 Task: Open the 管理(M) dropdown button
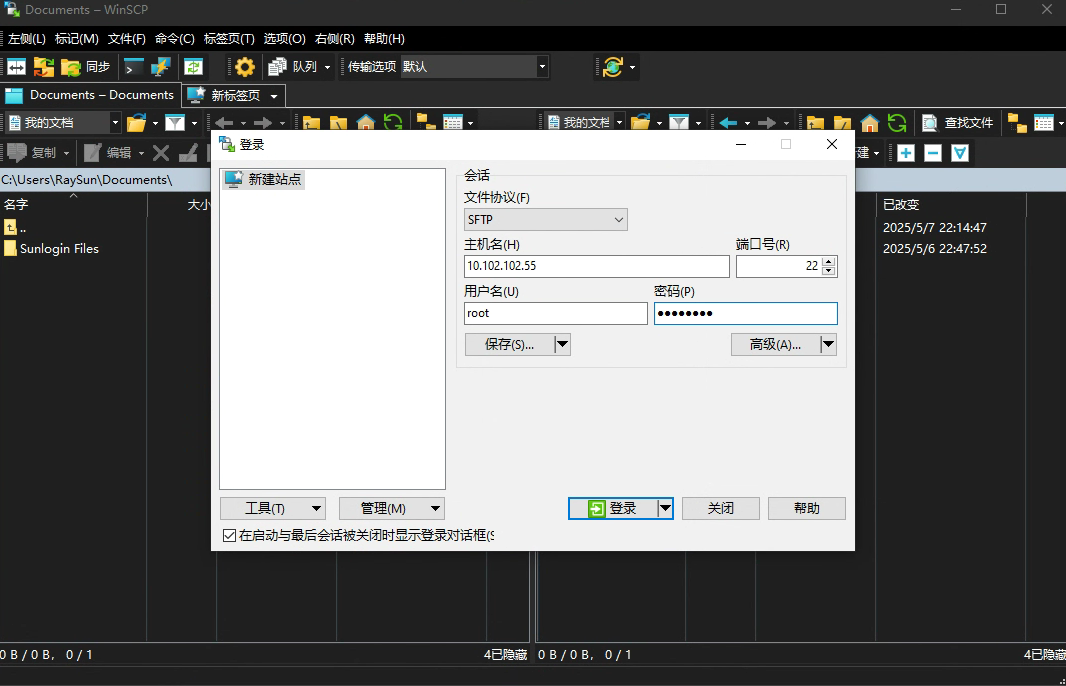[x=392, y=509]
